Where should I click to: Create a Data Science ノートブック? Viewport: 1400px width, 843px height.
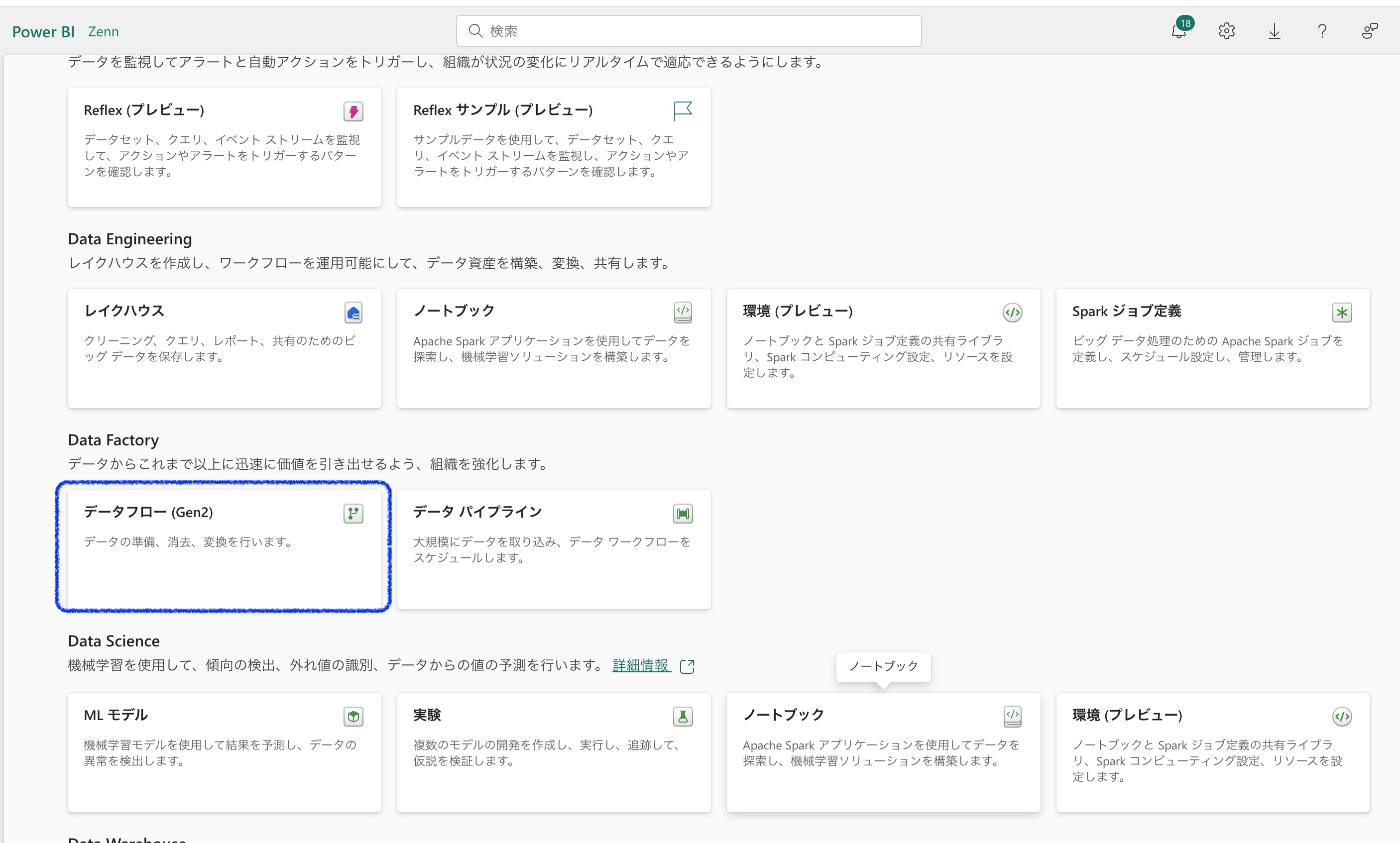click(883, 752)
